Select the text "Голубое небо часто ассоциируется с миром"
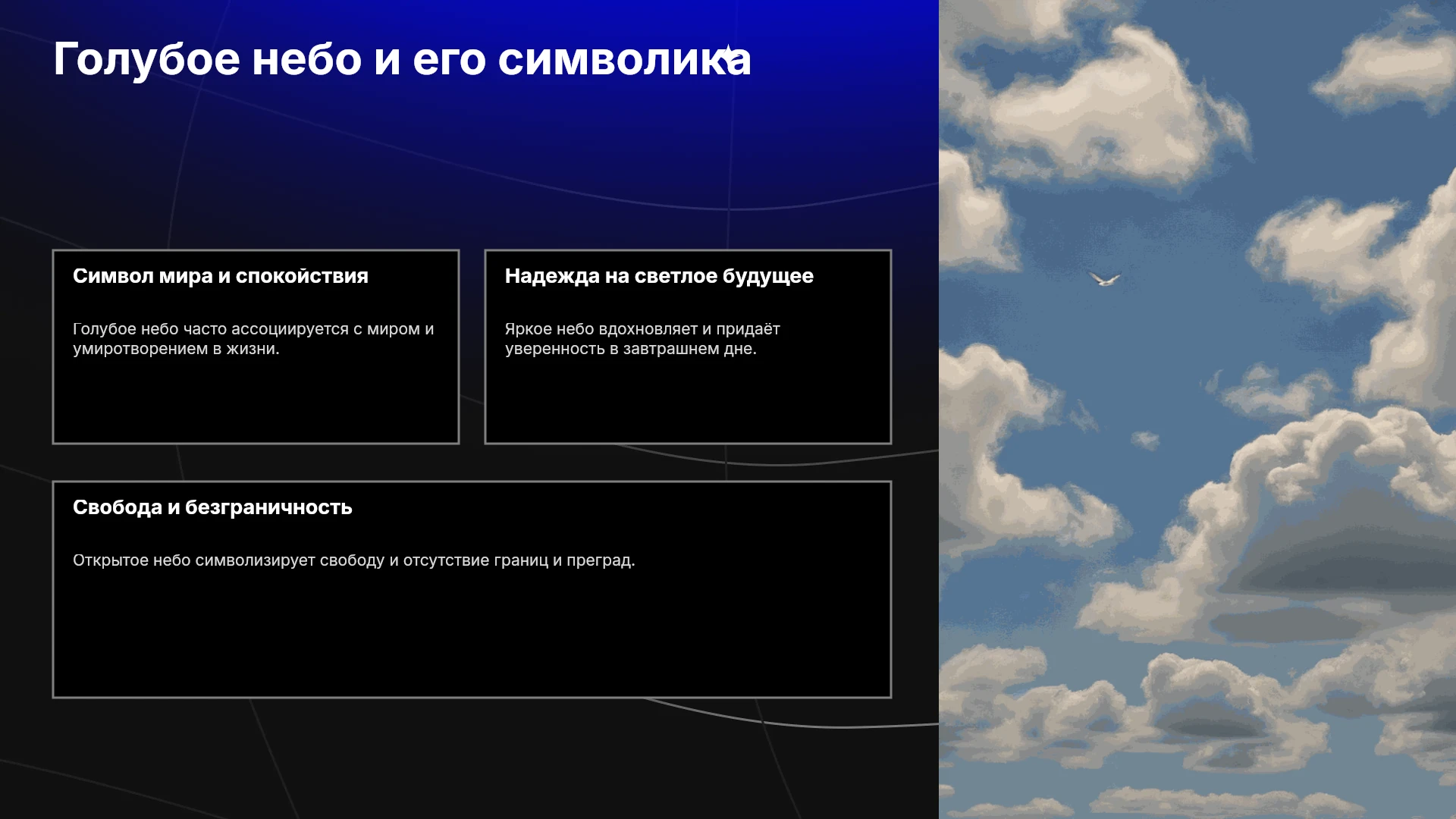Image resolution: width=1456 pixels, height=819 pixels. pyautogui.click(x=246, y=329)
